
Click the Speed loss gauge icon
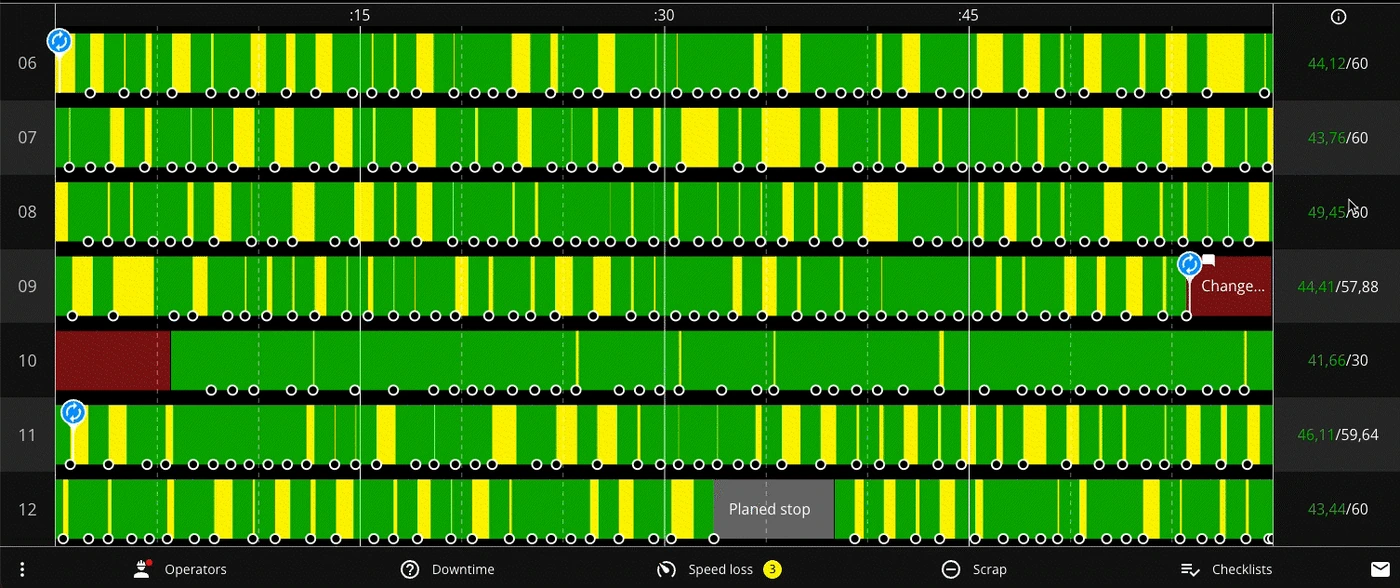click(666, 569)
